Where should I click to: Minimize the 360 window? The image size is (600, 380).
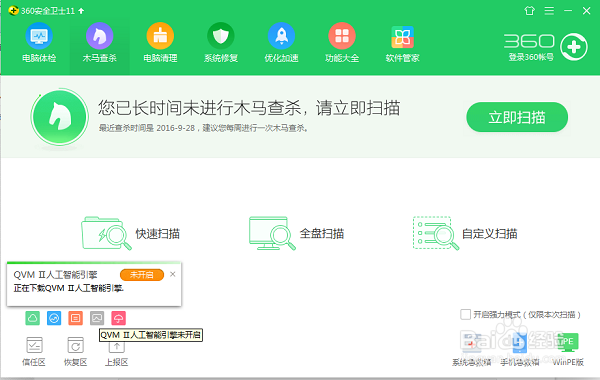pos(568,11)
